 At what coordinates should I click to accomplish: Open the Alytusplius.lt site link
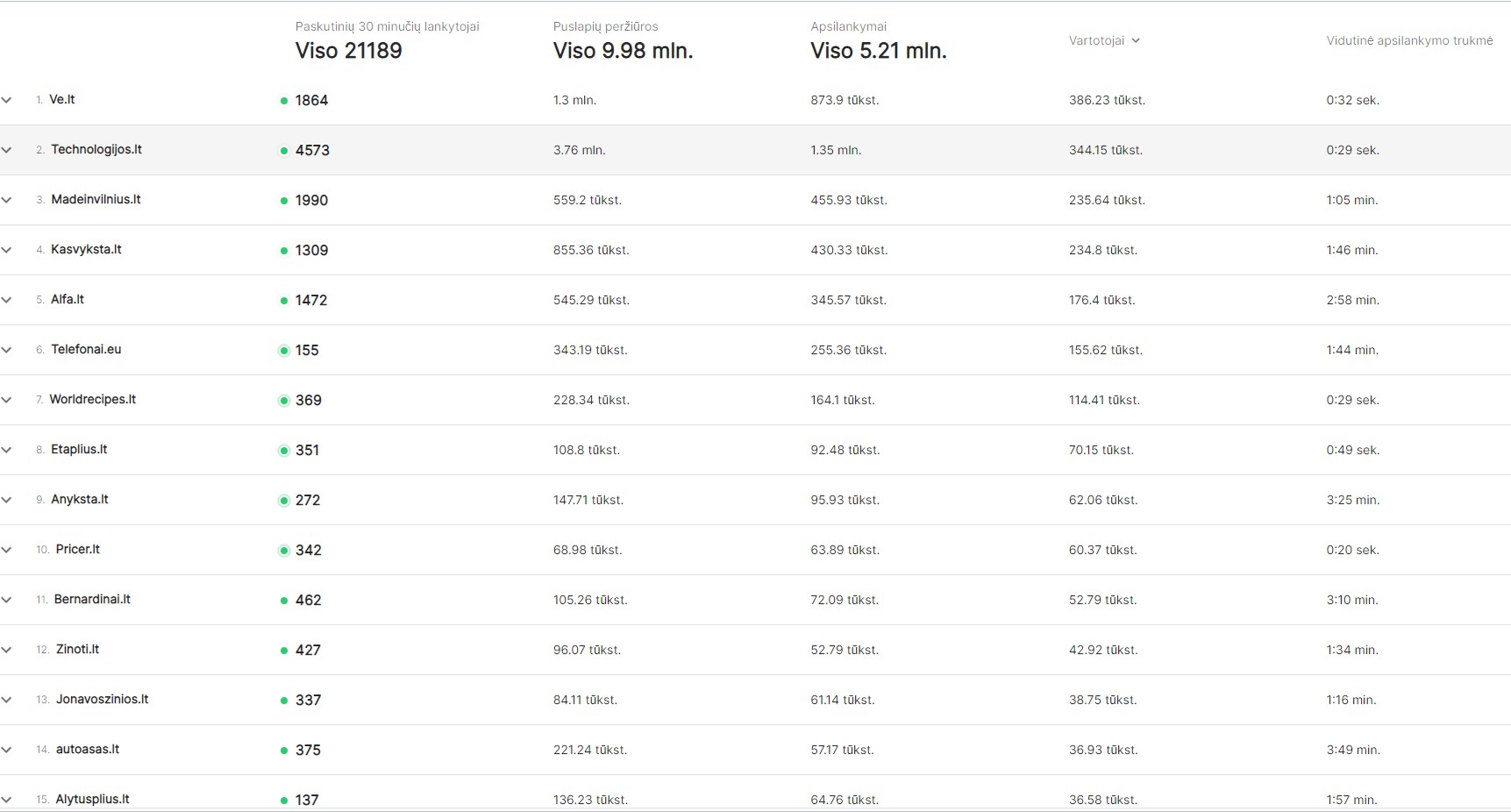[92, 799]
